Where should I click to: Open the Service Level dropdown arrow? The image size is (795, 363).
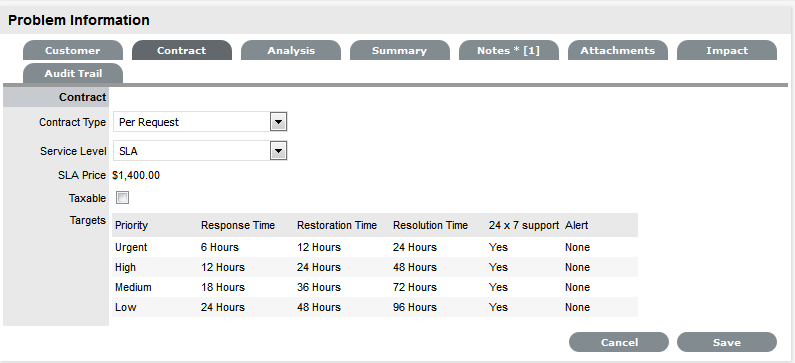[x=278, y=151]
